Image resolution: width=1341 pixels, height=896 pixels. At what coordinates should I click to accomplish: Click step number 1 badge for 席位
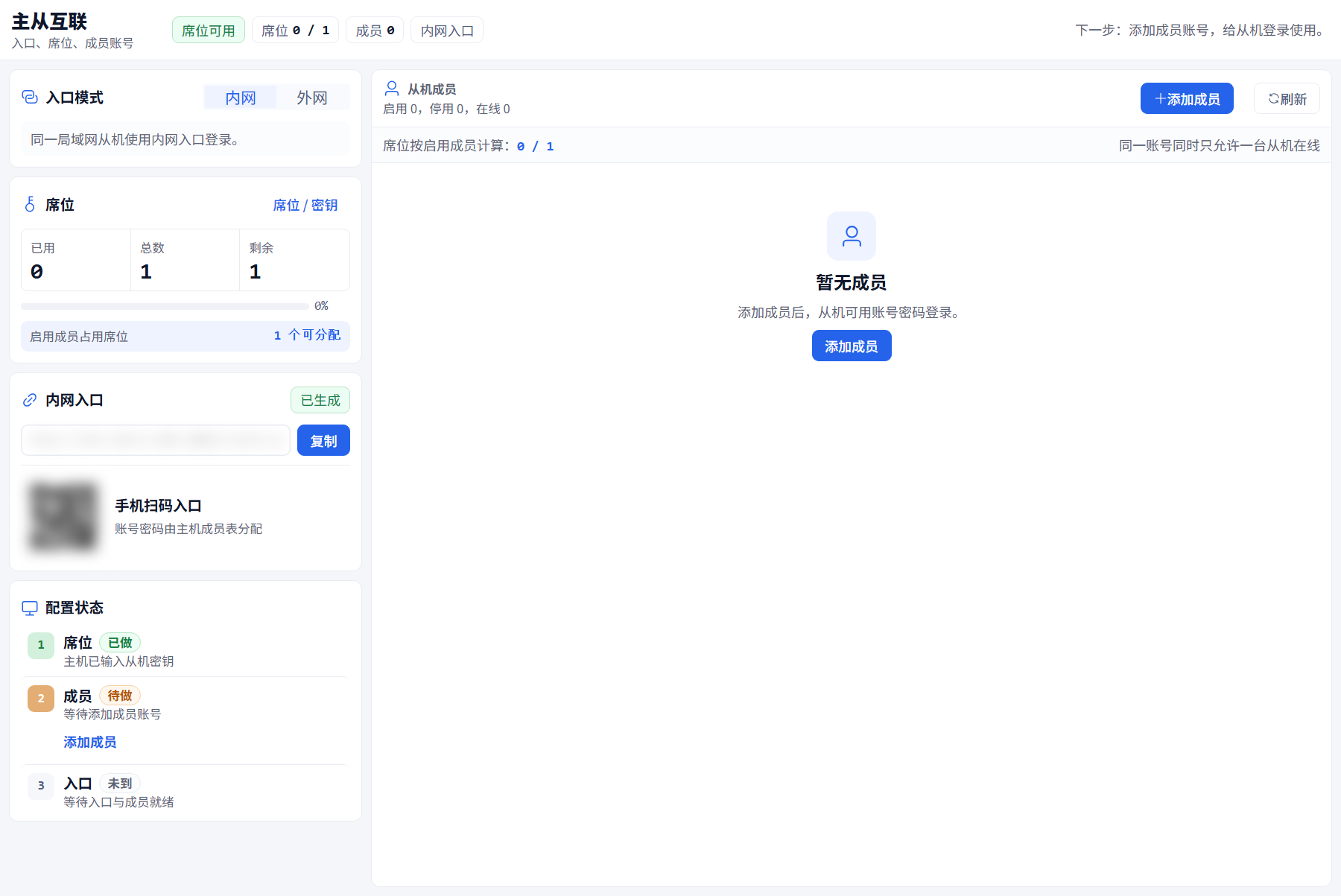tap(41, 645)
